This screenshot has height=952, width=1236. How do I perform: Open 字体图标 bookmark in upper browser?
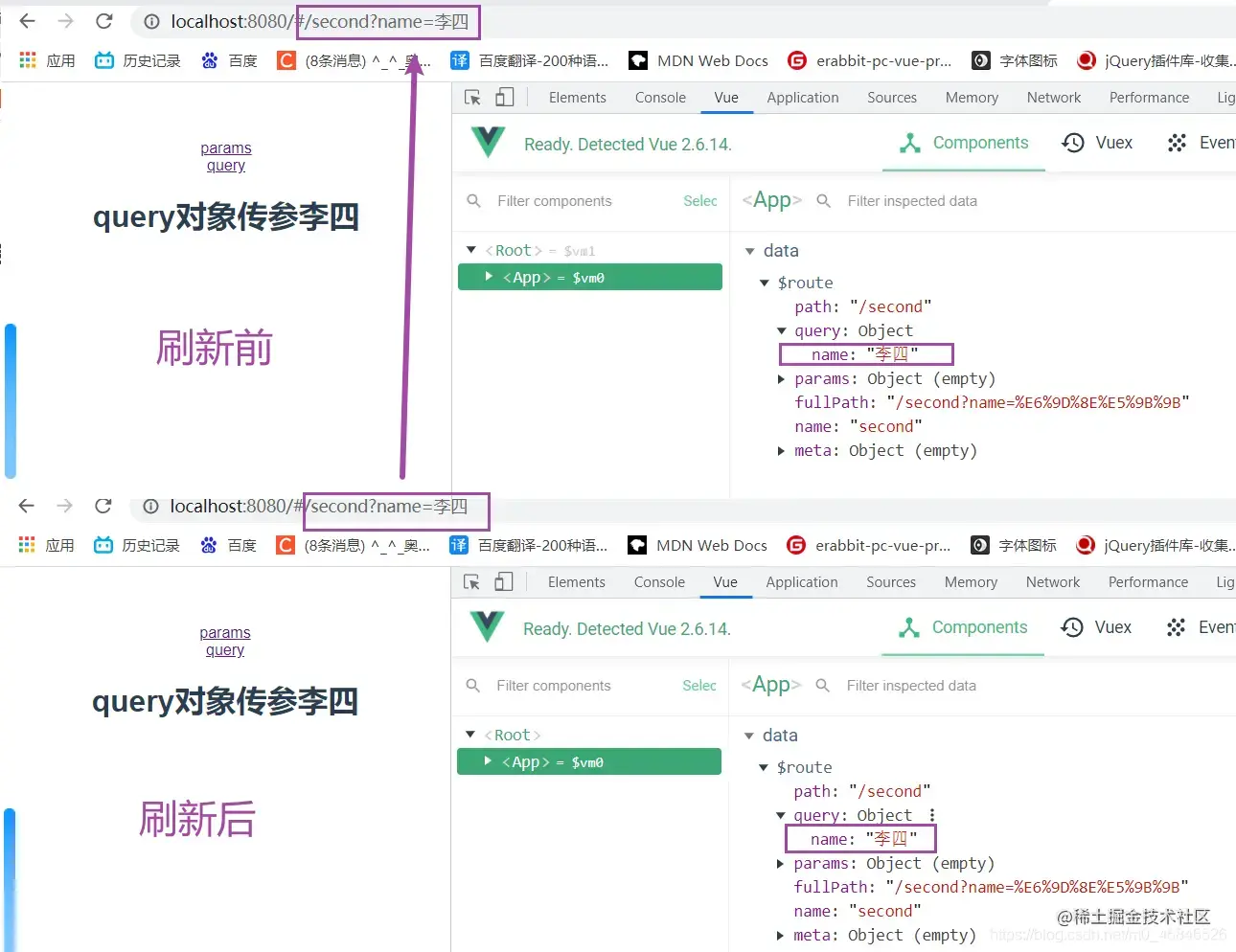[1015, 60]
